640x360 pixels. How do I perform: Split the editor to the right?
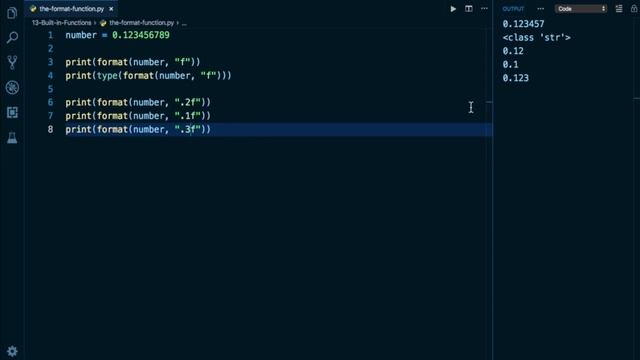469,9
